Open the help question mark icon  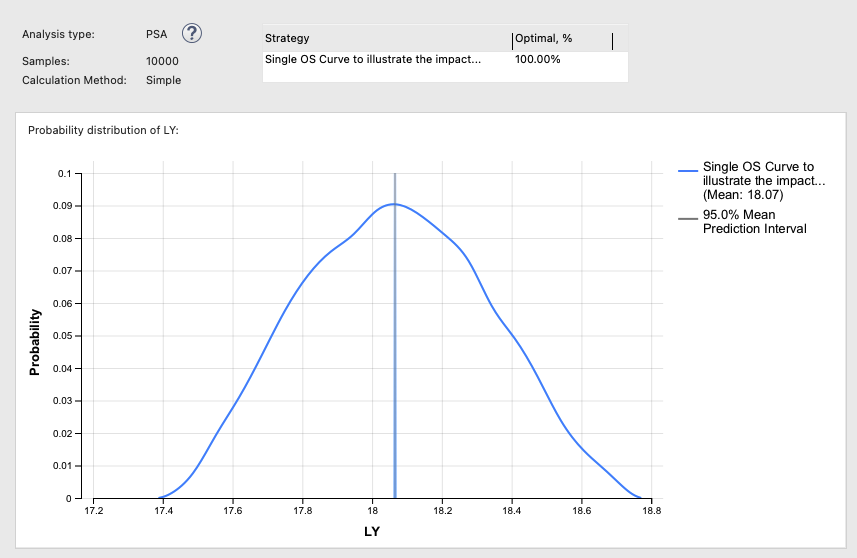pos(192,33)
